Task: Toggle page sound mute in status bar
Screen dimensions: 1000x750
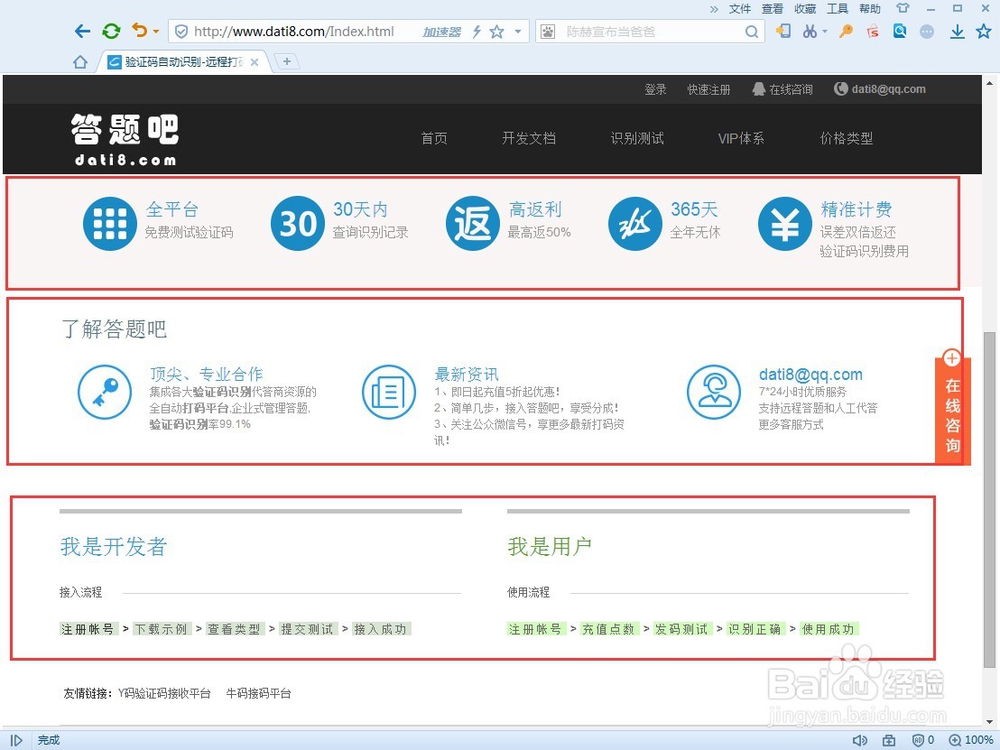Action: [x=860, y=740]
